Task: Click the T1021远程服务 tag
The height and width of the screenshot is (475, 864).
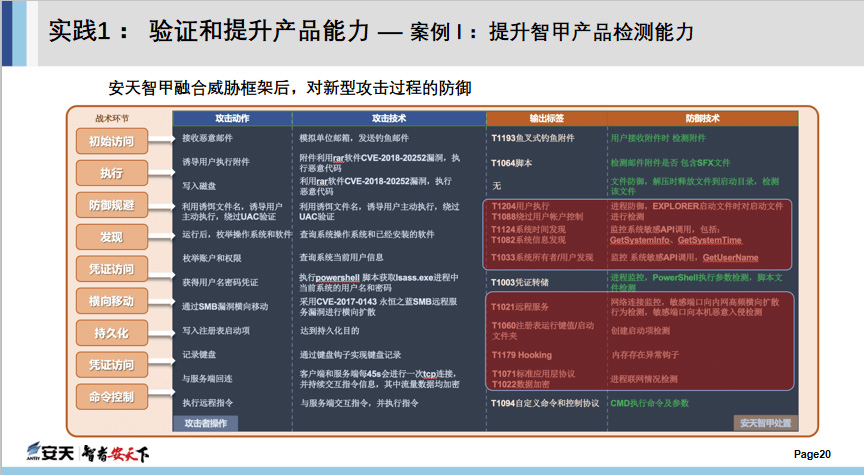Action: pos(520,307)
